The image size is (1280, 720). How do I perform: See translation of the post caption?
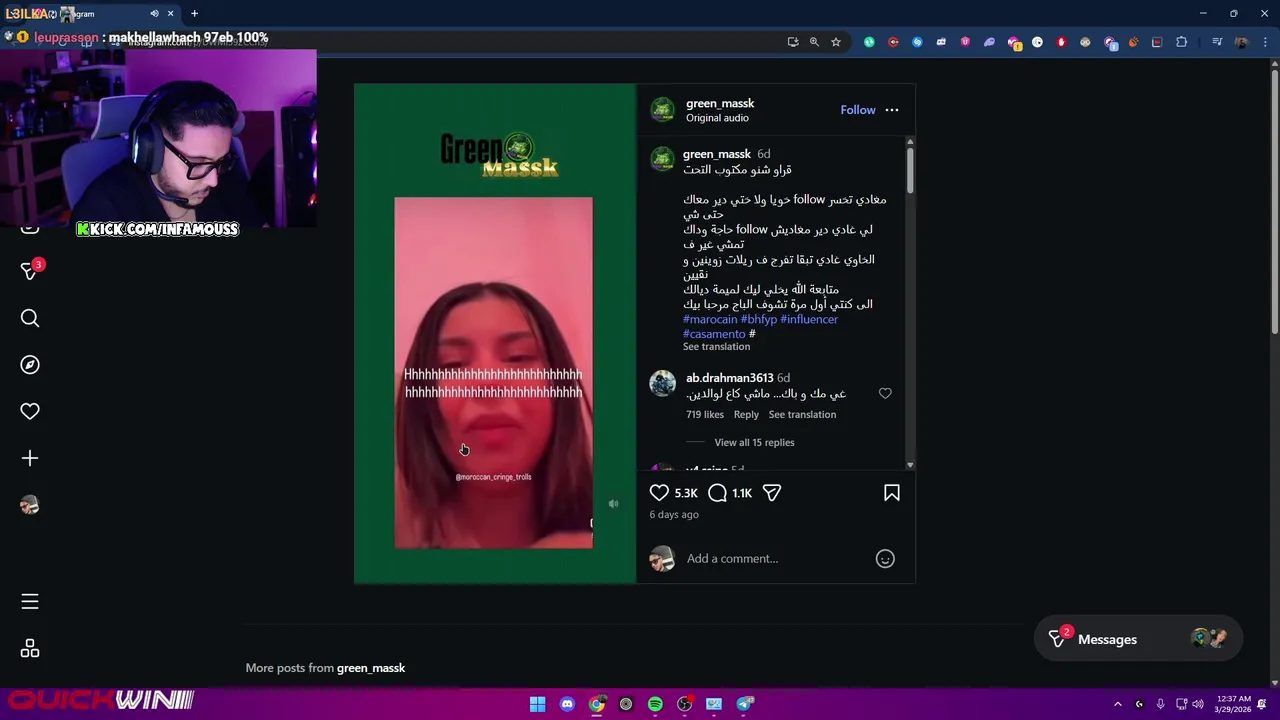click(716, 347)
